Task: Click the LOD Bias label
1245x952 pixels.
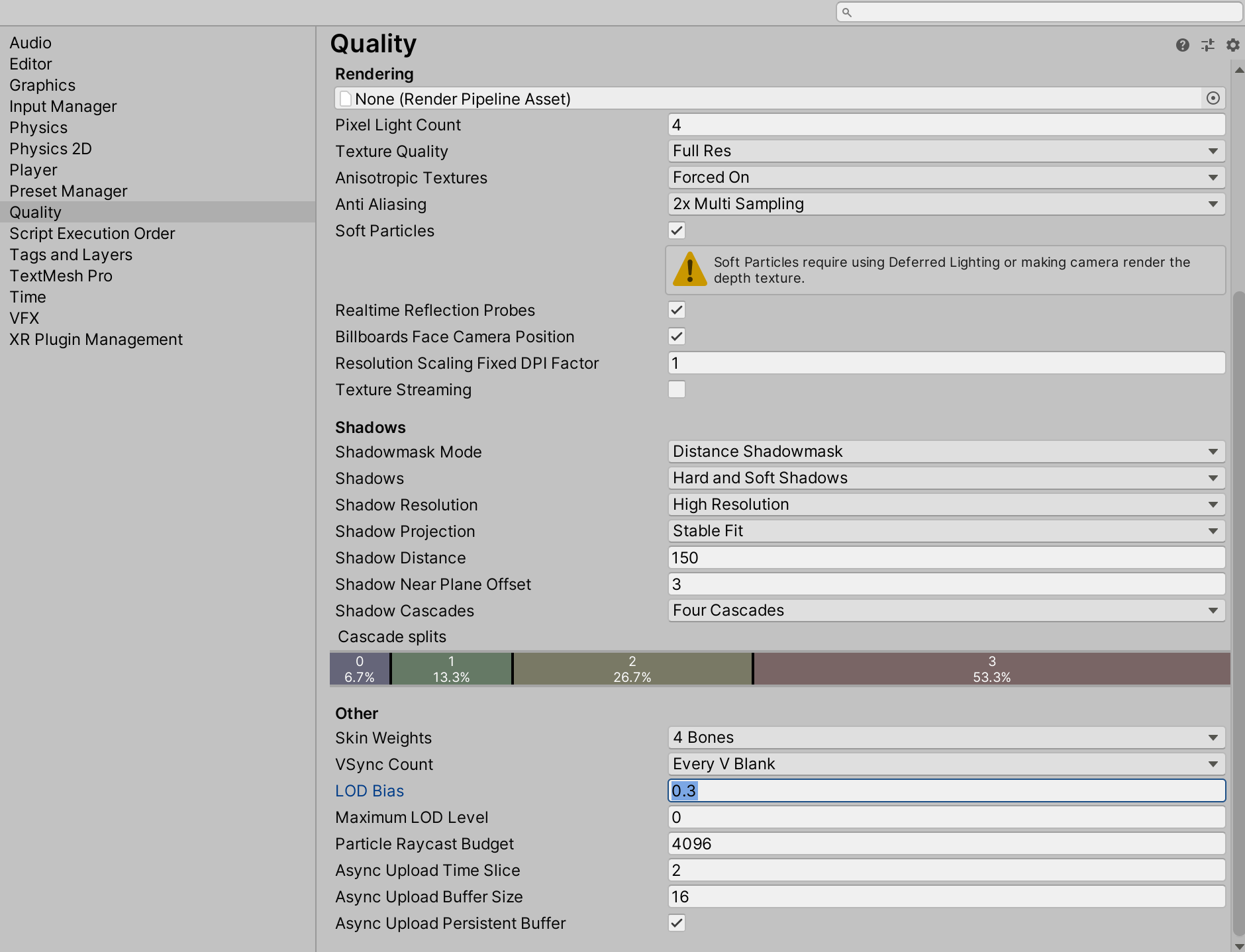Action: pos(370,790)
